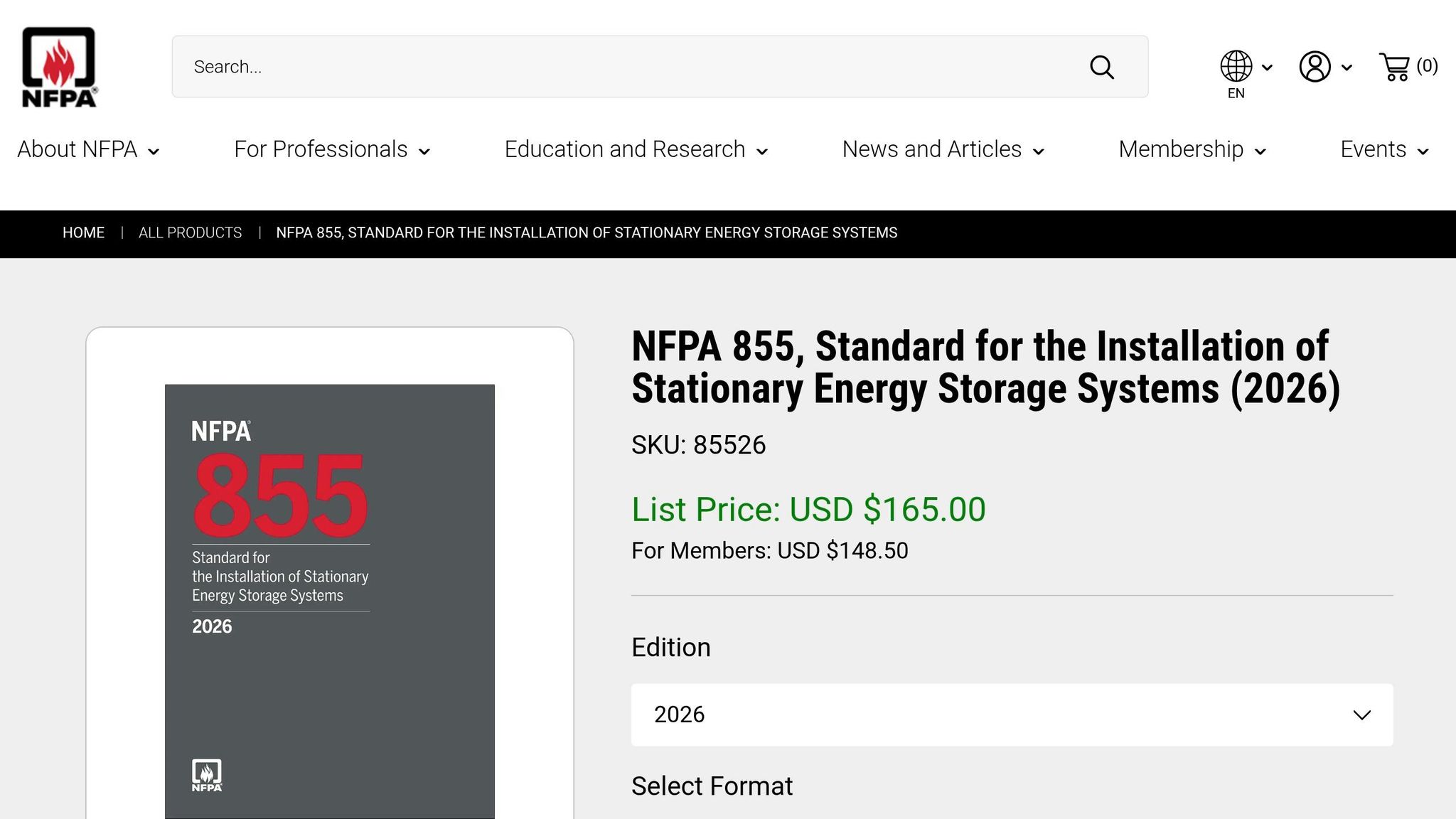Go to HOME breadcrumb link

[x=83, y=232]
